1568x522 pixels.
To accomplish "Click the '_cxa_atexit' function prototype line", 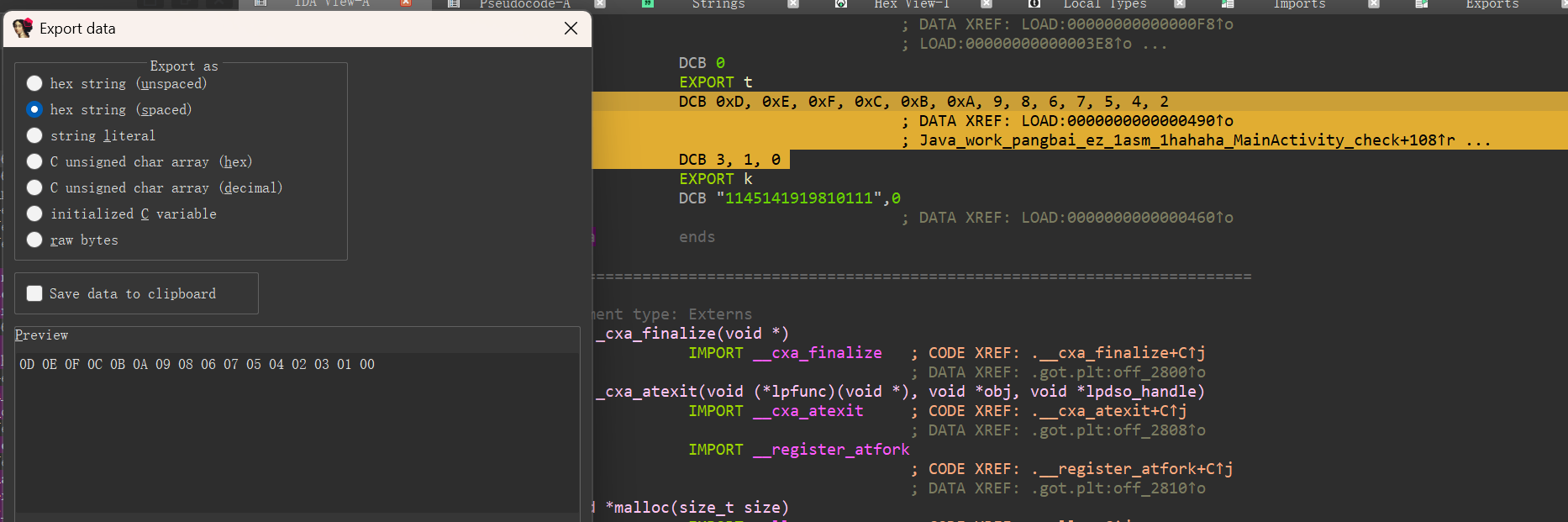I will (900, 392).
